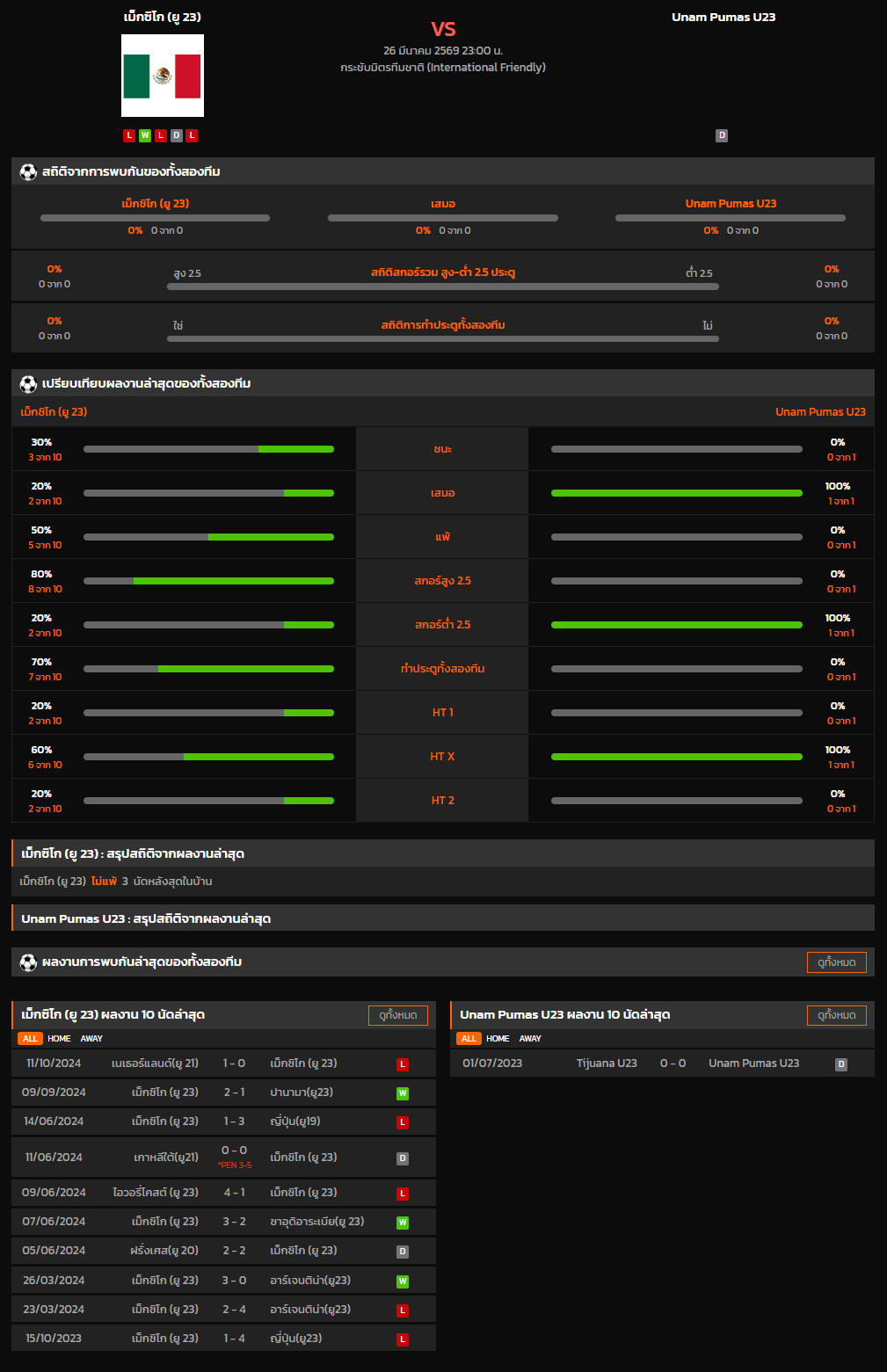Select HOME filter in Mexico U23 last 10 matches
Screen dimensions: 887x1372
[59, 1039]
